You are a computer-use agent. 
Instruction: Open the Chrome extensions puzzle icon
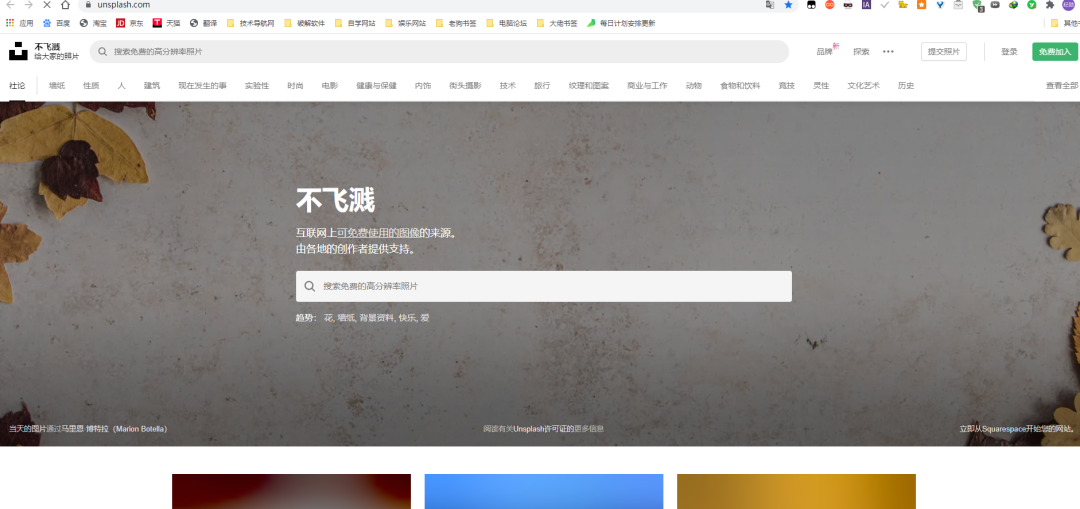(1049, 5)
